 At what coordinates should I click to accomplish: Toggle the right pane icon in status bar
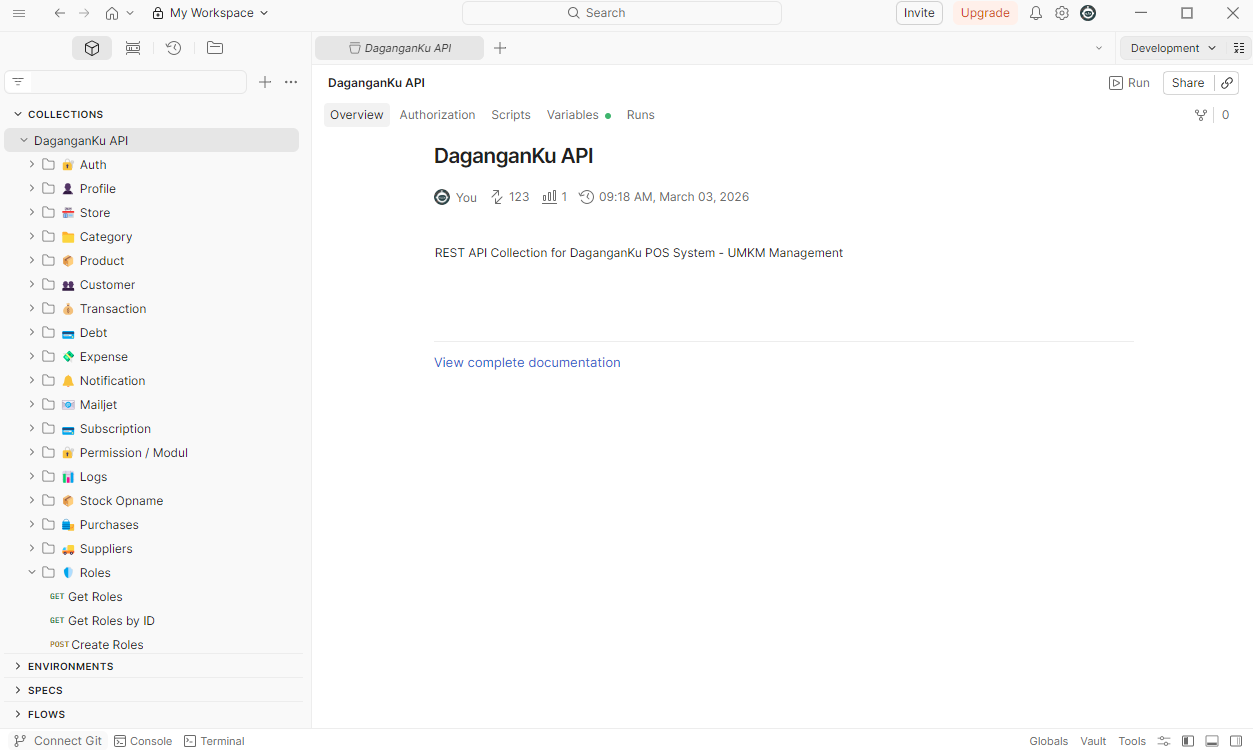pos(1236,741)
